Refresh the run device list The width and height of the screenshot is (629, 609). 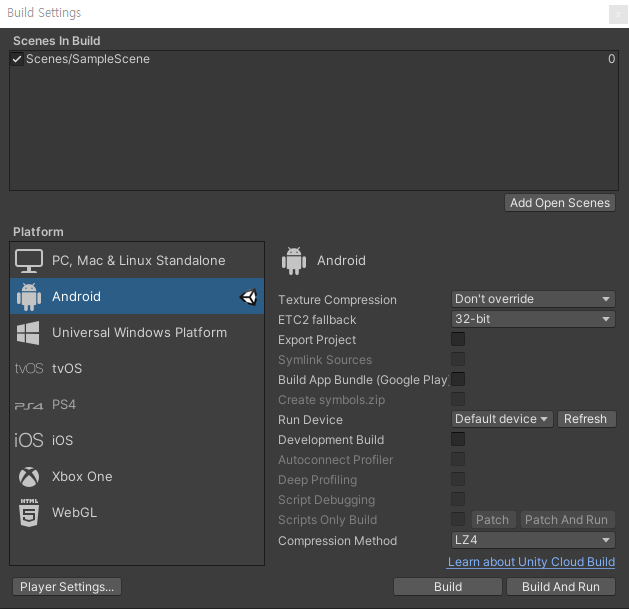pos(586,419)
